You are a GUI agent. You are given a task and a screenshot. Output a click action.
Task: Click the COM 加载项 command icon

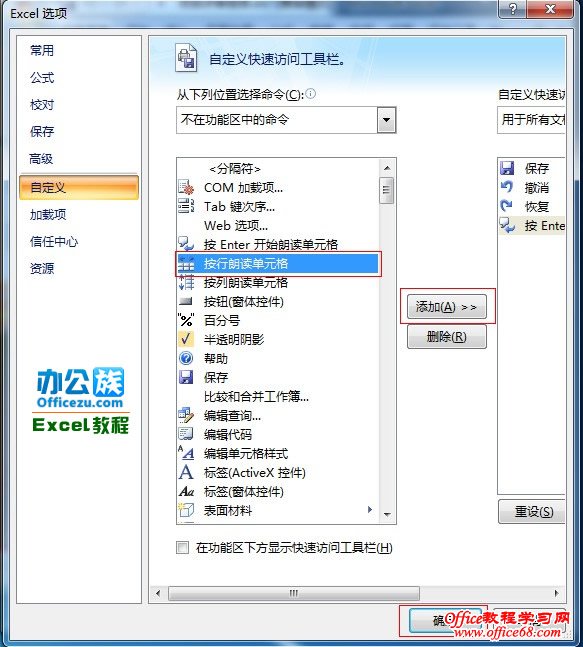coord(186,188)
